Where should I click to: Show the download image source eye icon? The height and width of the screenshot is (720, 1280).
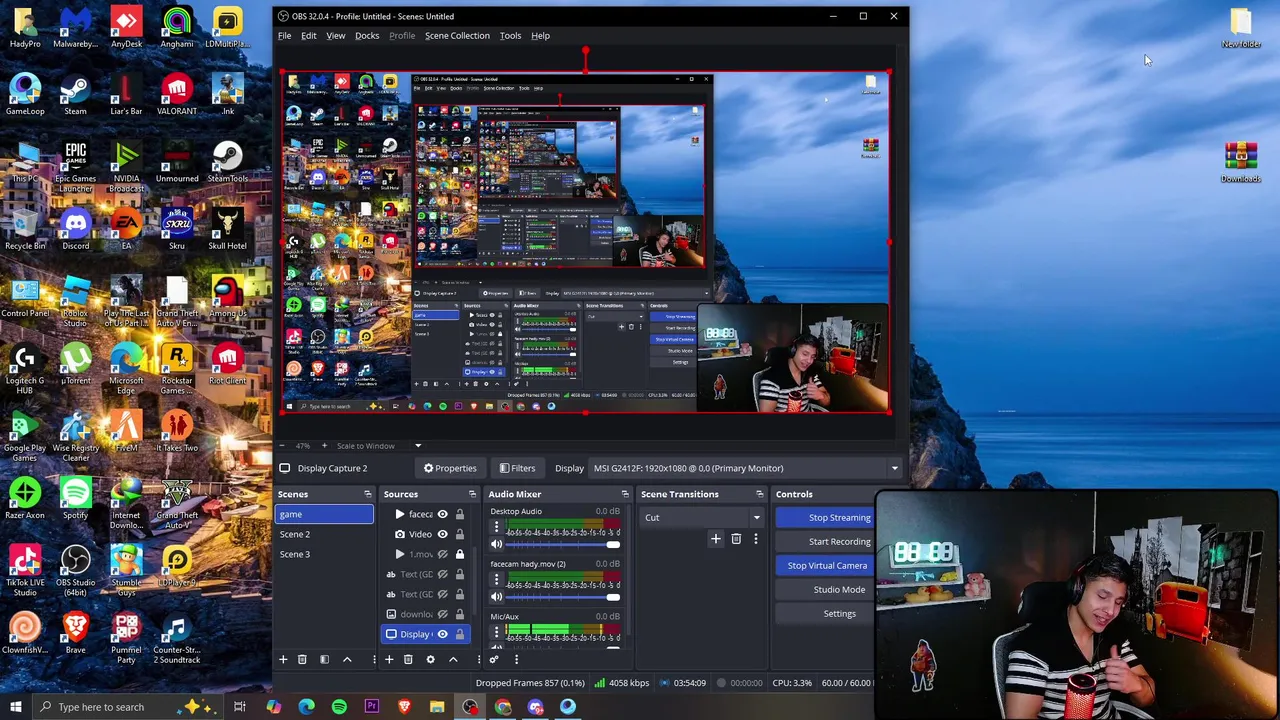tap(442, 614)
